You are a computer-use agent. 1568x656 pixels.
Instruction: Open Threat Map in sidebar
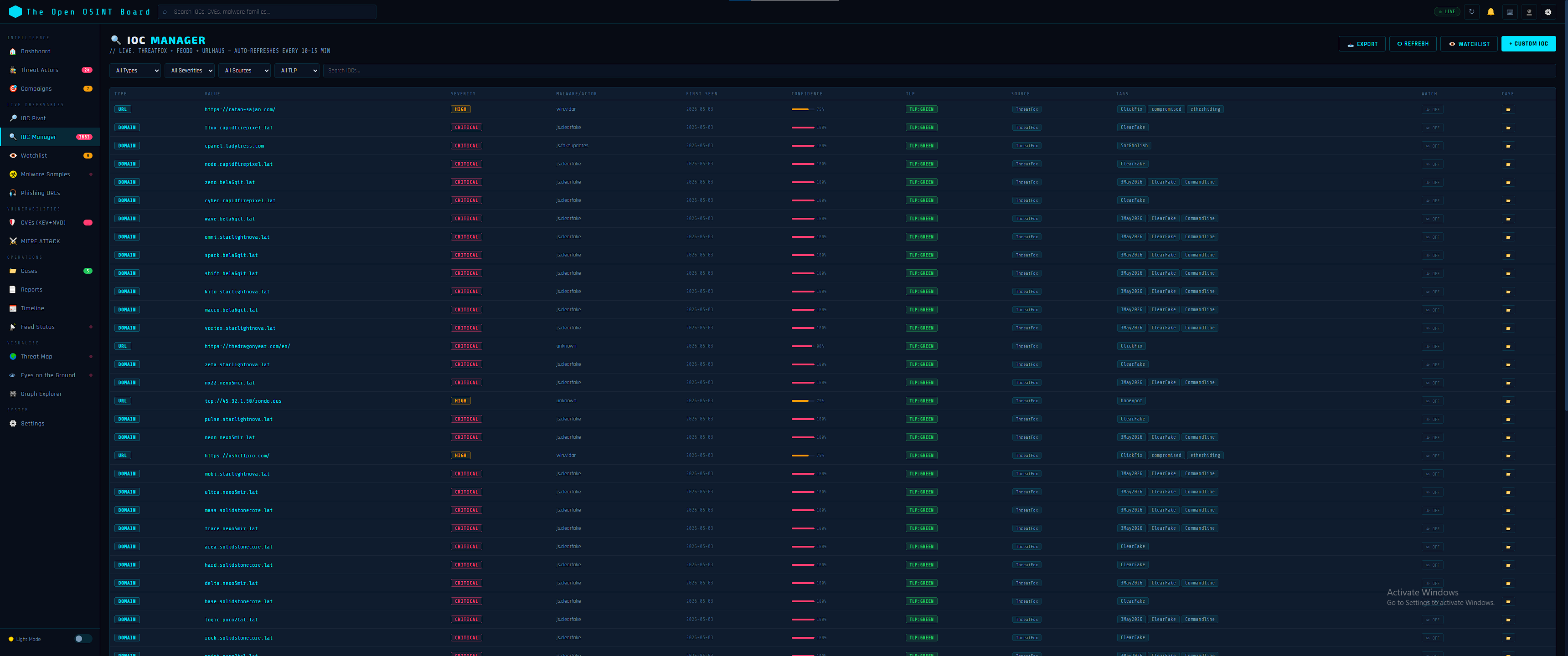click(x=50, y=357)
